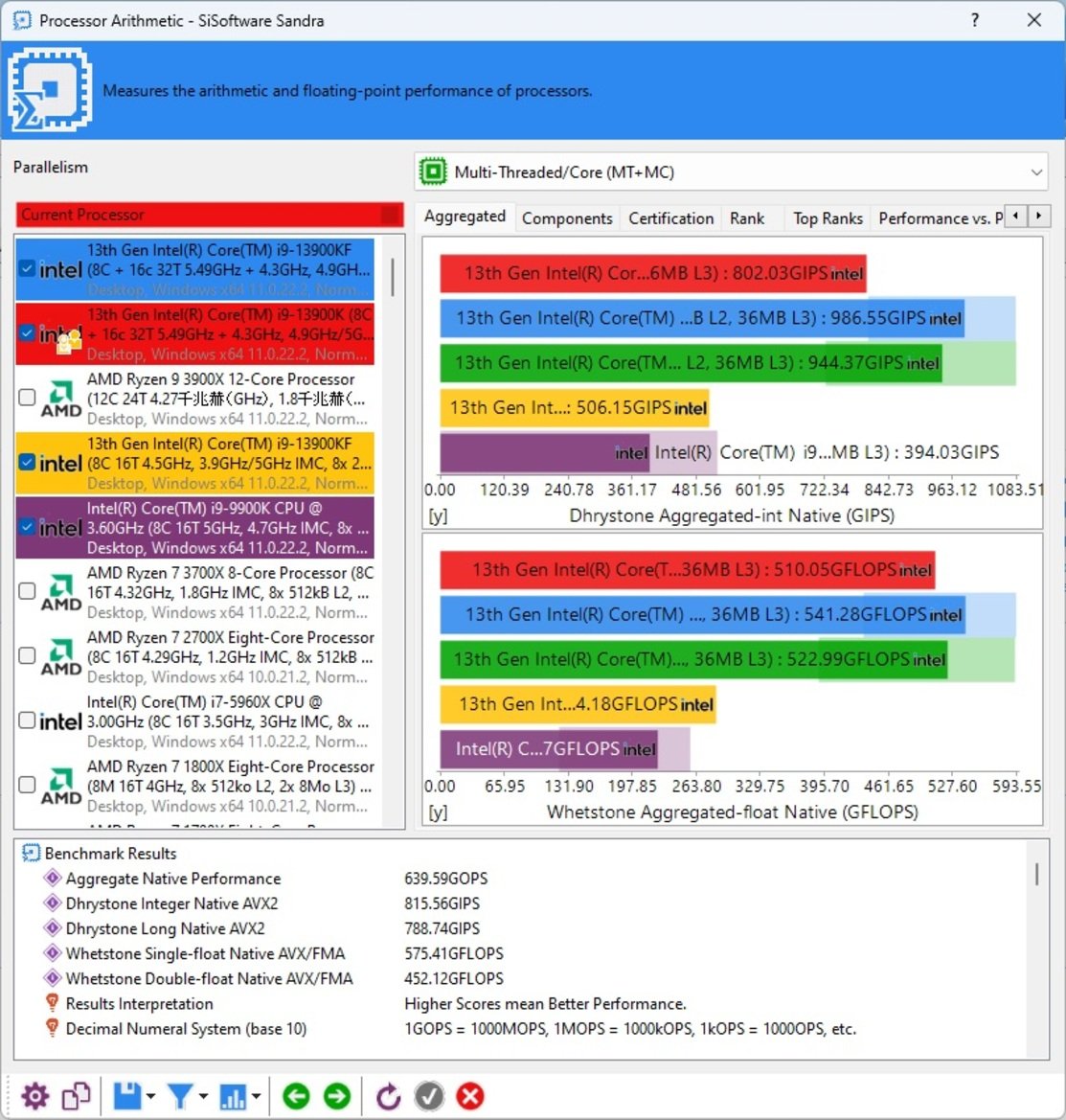Uncheck the yellow i9-13900KF 4.5GHz checkbox

click(x=27, y=462)
